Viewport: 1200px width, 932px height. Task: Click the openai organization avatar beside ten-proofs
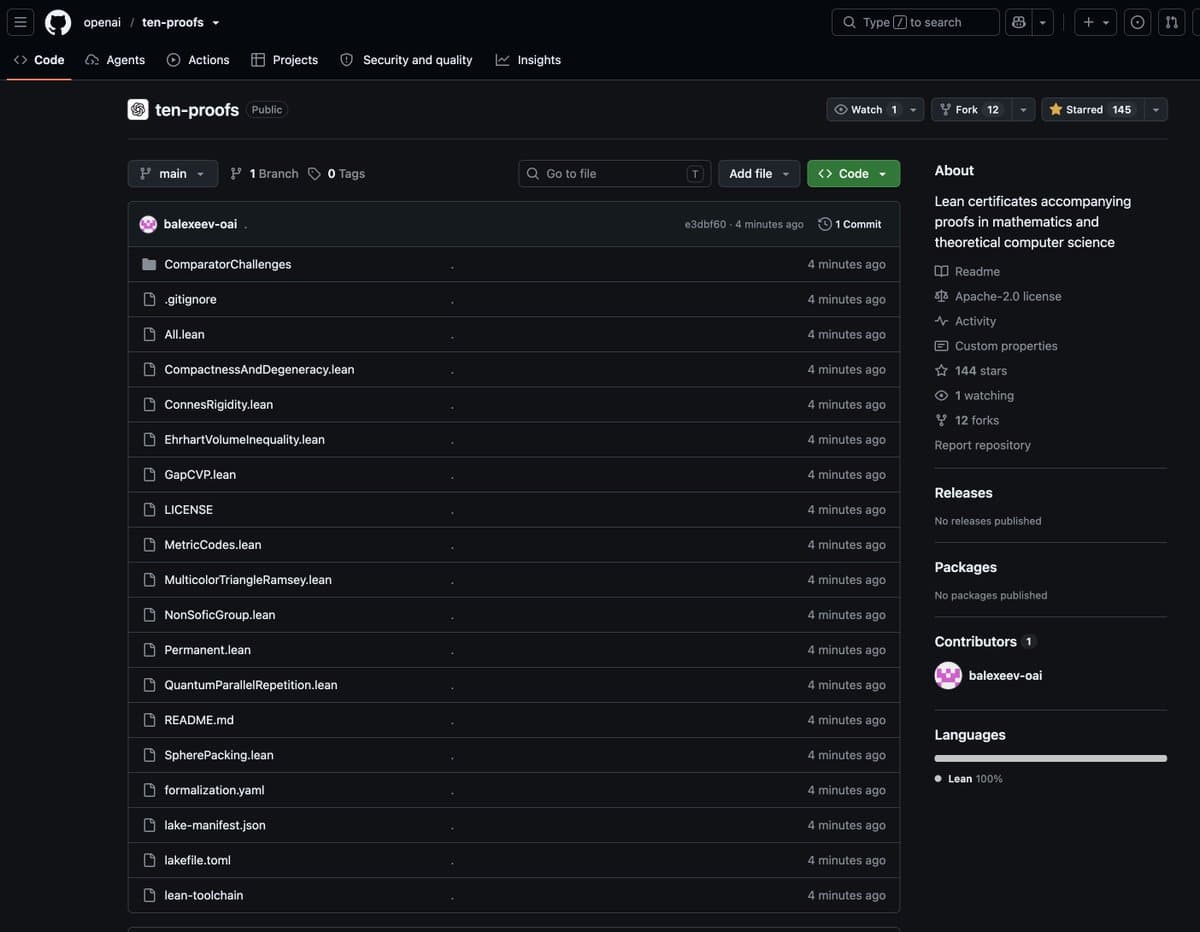point(138,109)
